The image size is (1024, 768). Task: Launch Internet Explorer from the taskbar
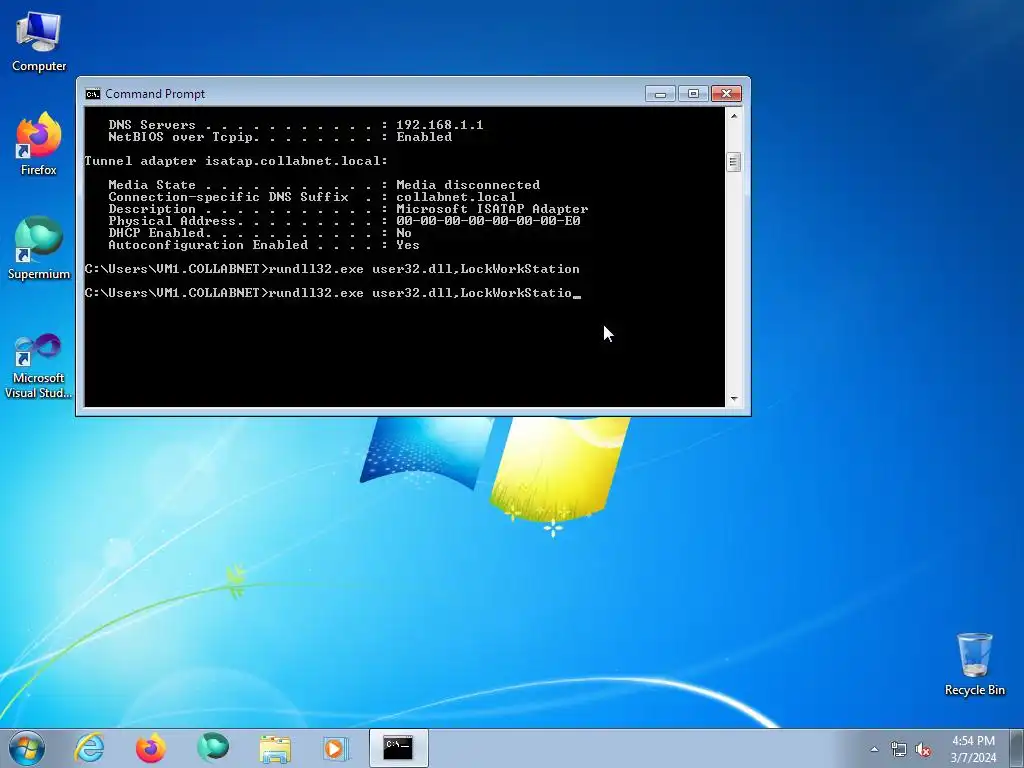89,748
